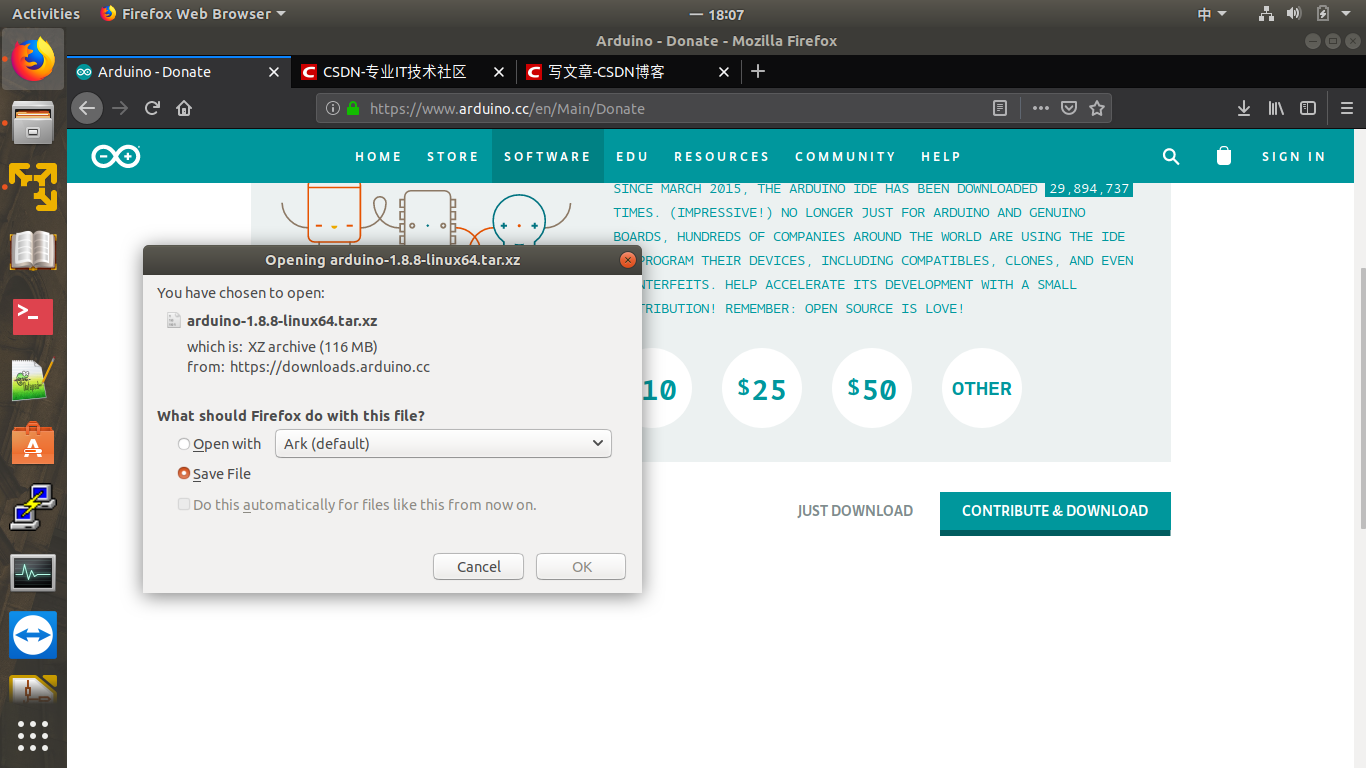Viewport: 1366px width, 768px height.
Task: Toggle the Firefox sidebar icon
Action: [x=1308, y=108]
